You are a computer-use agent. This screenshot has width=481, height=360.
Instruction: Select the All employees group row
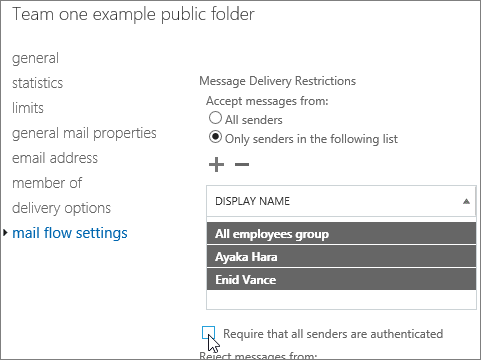(341, 234)
